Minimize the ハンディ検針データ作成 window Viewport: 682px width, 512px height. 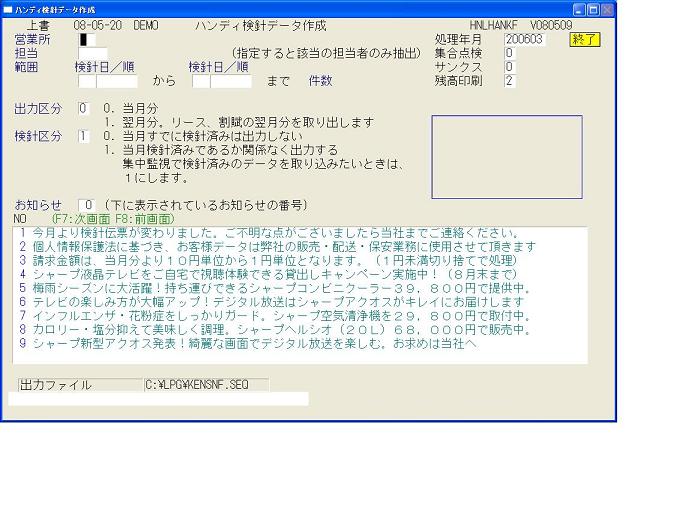578,10
